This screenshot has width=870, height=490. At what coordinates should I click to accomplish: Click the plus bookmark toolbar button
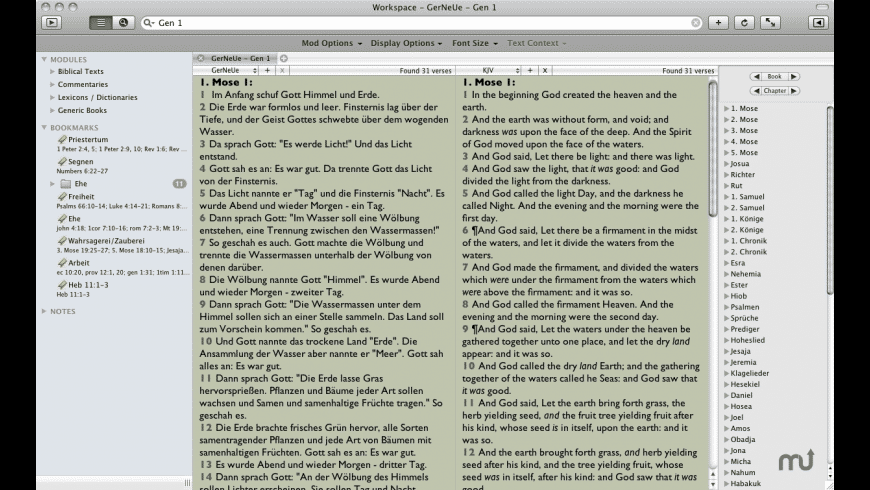pyautogui.click(x=718, y=23)
